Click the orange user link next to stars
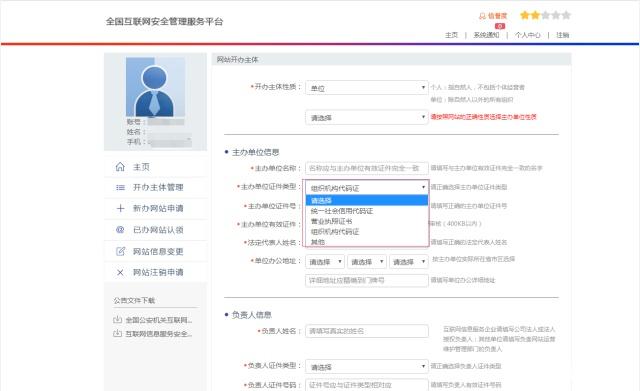Image resolution: width=640 pixels, height=391 pixels. pyautogui.click(x=493, y=16)
